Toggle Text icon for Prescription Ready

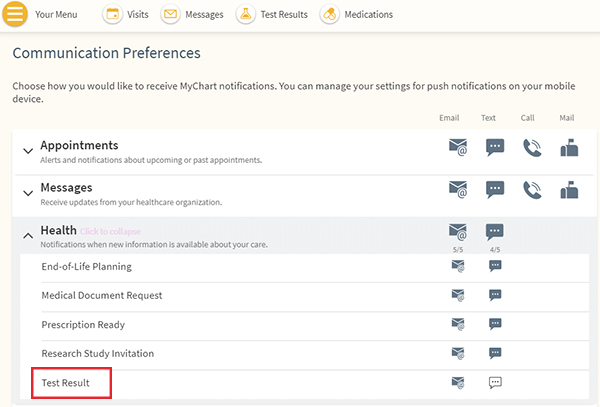point(495,324)
